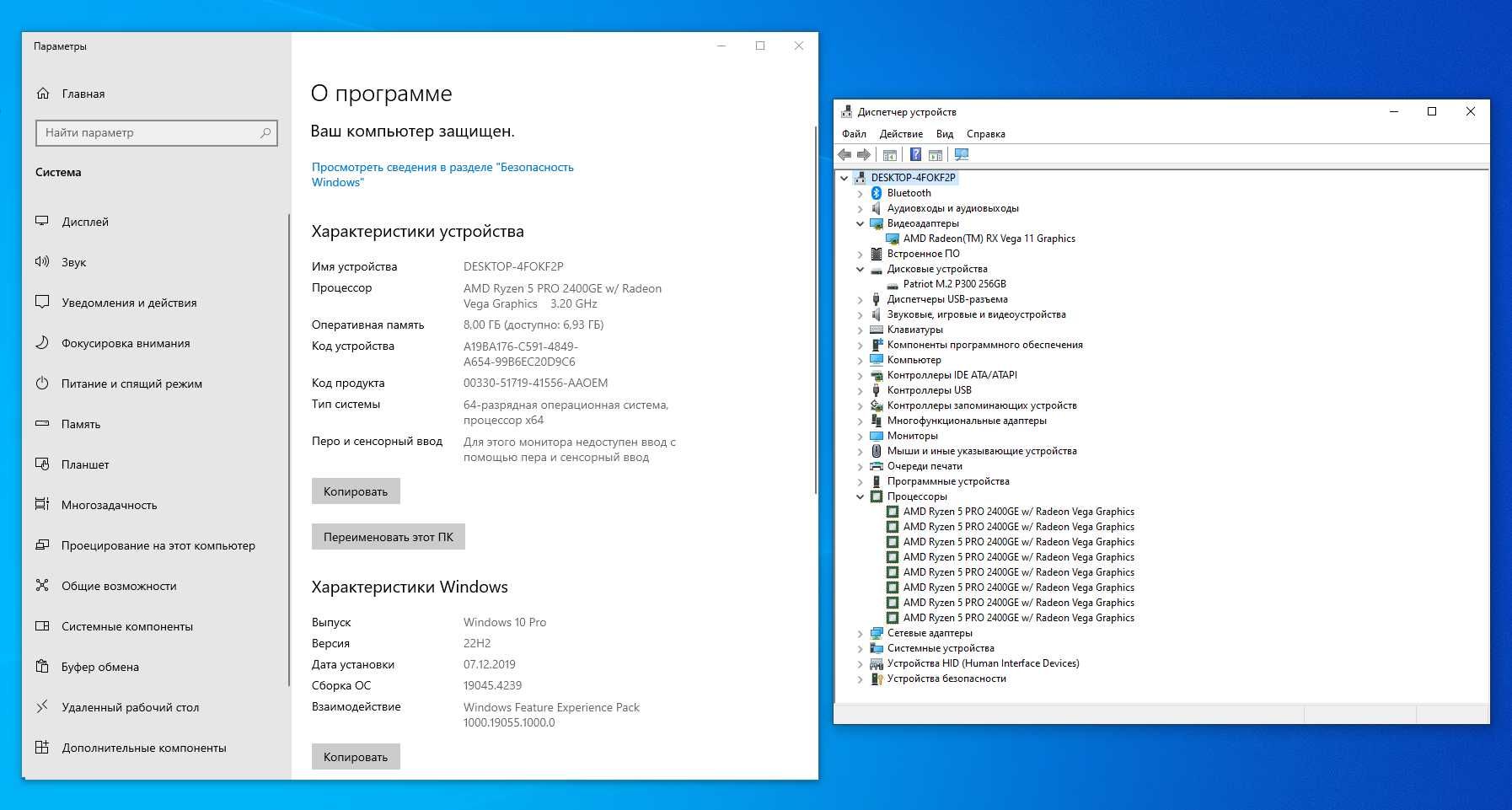Screen dimensions: 1512x810
Task: Click the speaker icon for Аудиовходы и аудиовыходы
Action: coord(877,208)
